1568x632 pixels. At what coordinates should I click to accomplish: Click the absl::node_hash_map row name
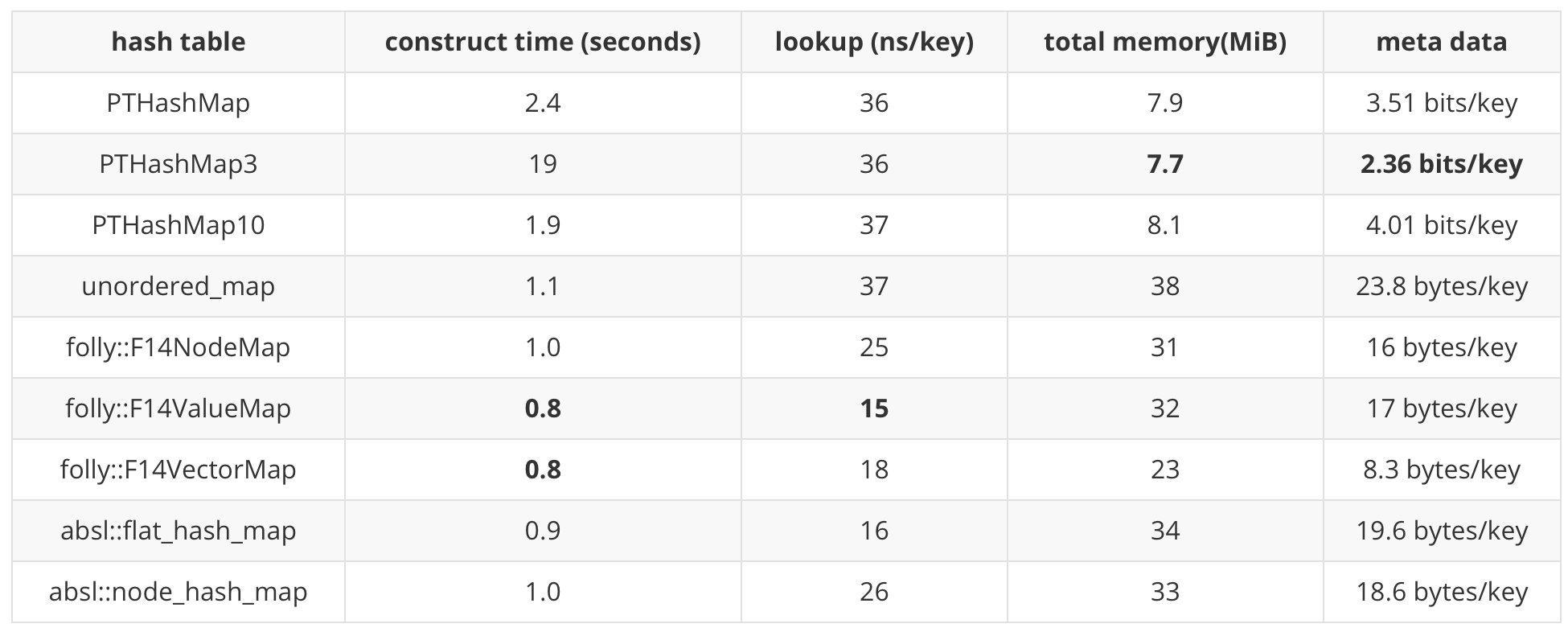pyautogui.click(x=178, y=592)
